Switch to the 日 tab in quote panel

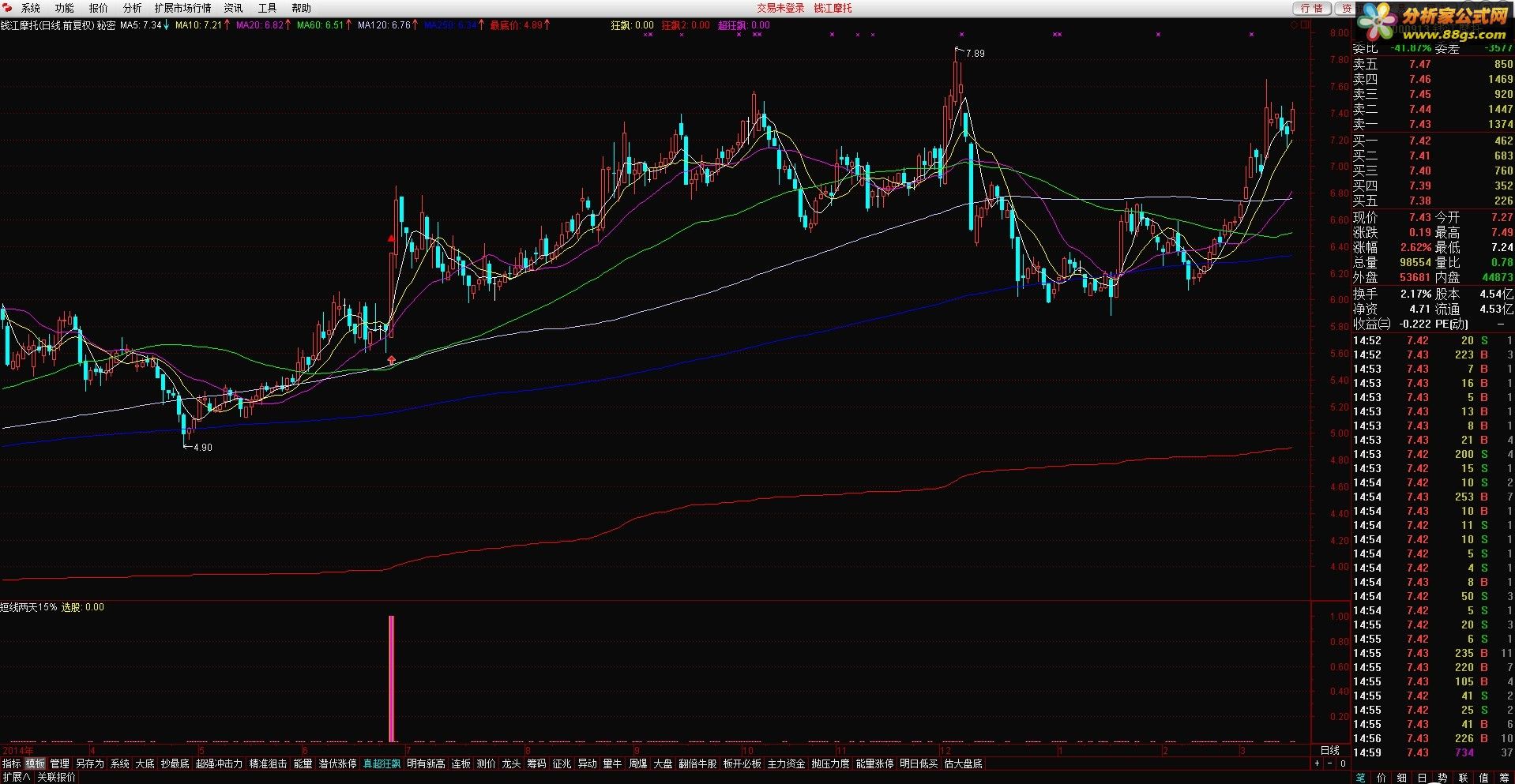[1423, 778]
